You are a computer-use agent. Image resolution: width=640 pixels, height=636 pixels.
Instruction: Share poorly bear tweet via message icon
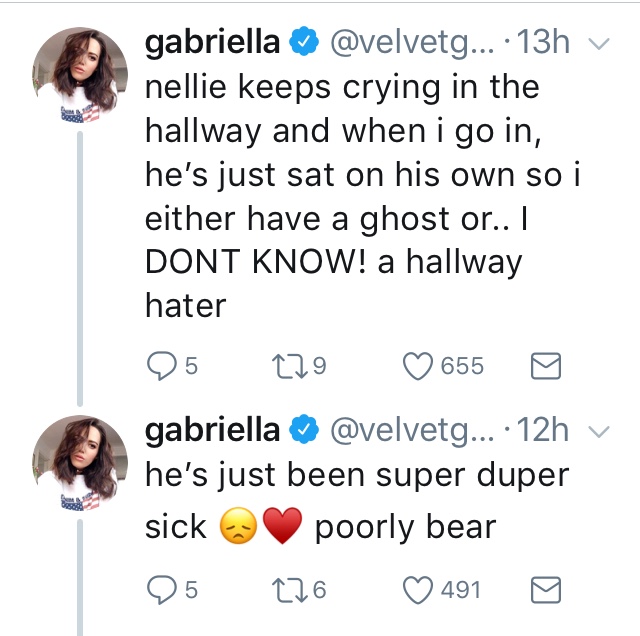[x=546, y=591]
